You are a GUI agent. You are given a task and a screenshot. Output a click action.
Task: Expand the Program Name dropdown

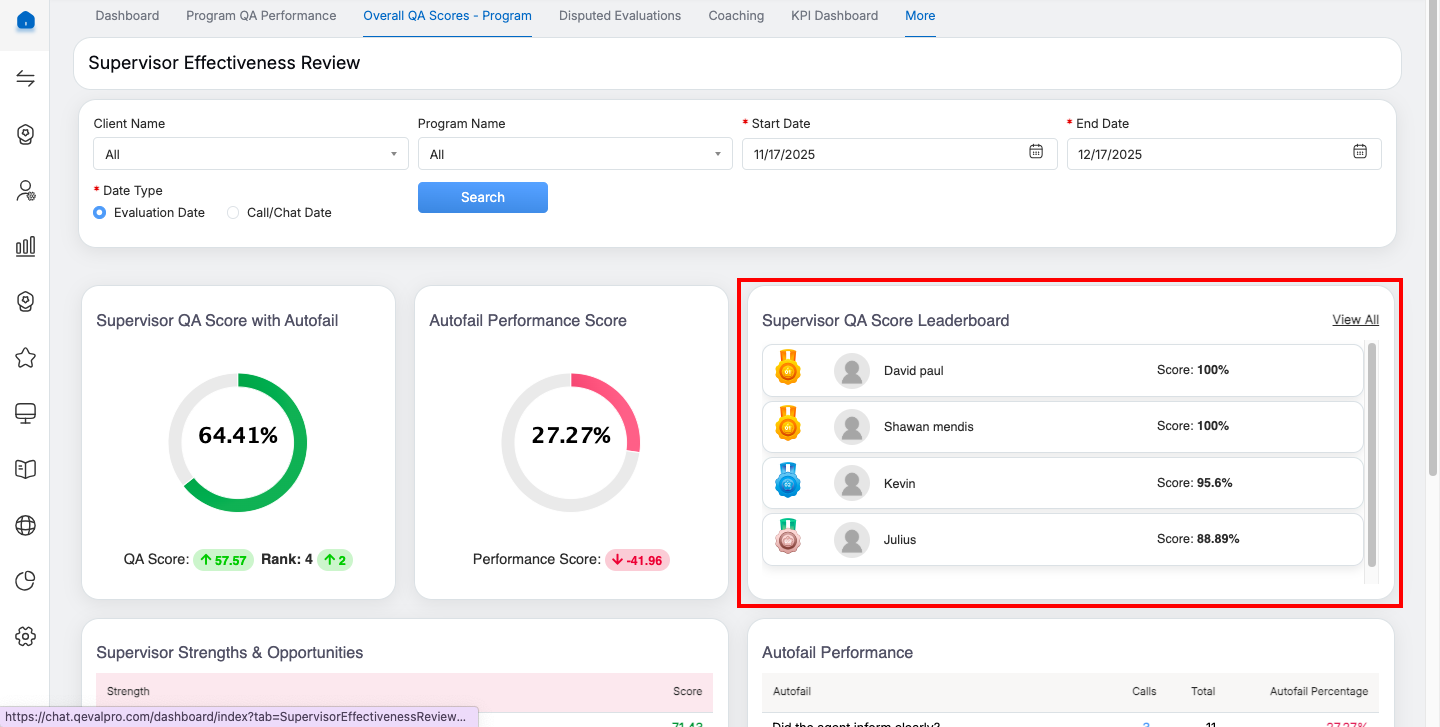[575, 154]
